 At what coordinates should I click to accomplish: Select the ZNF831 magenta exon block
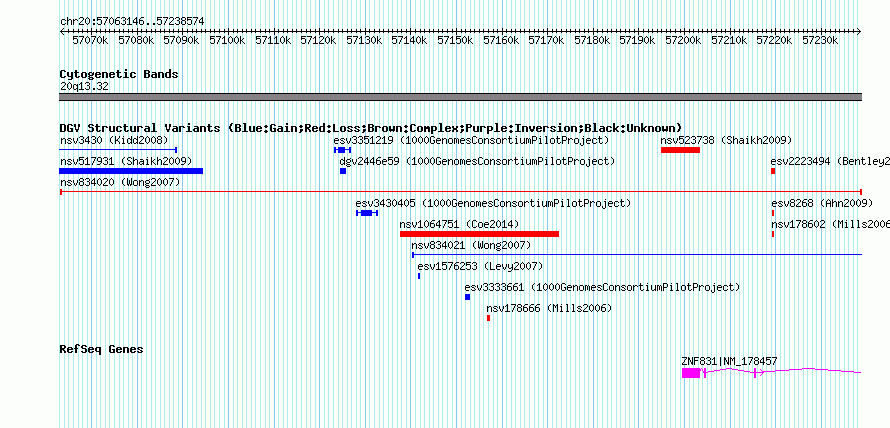tap(691, 373)
